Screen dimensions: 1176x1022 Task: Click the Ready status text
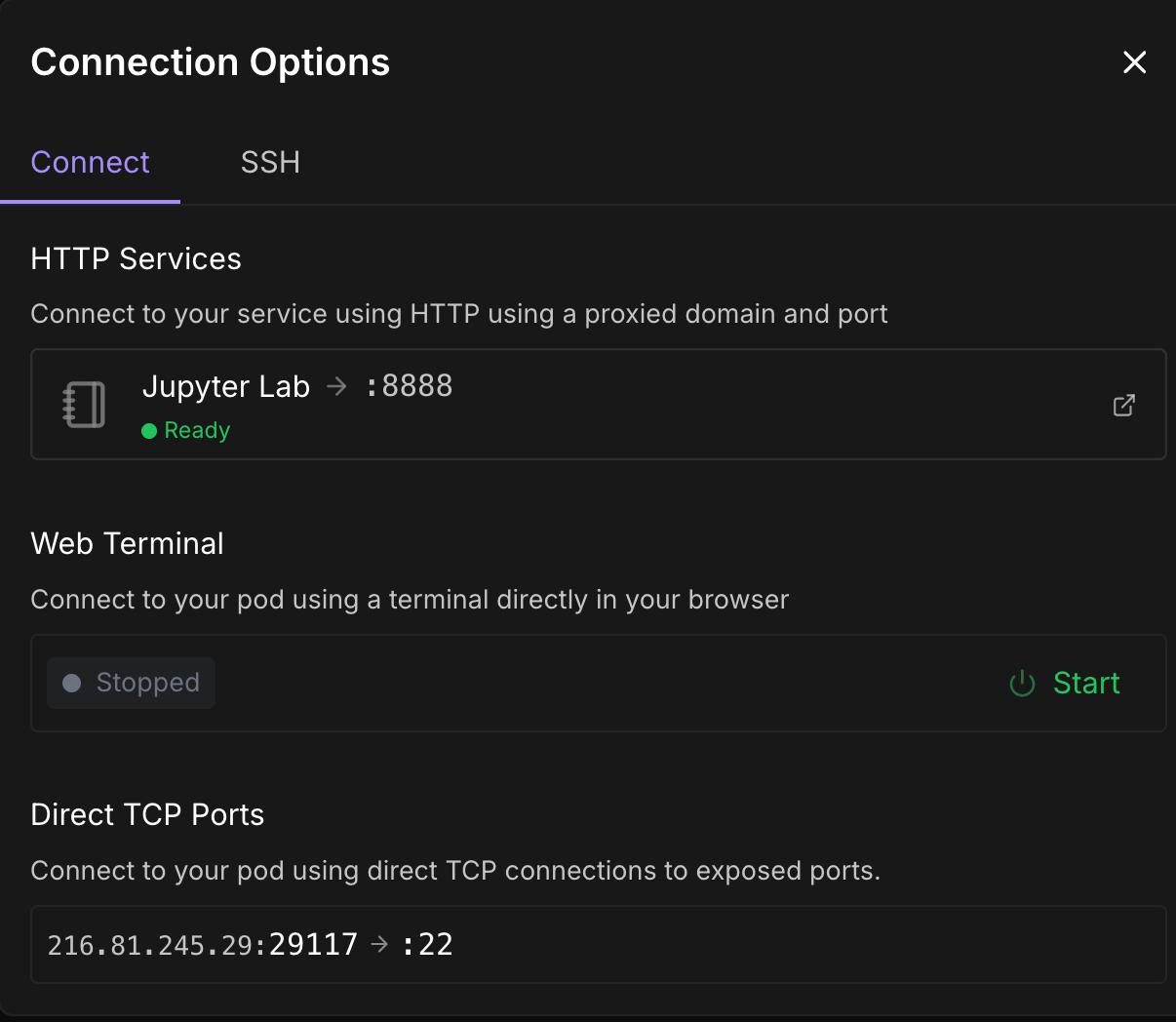(197, 431)
